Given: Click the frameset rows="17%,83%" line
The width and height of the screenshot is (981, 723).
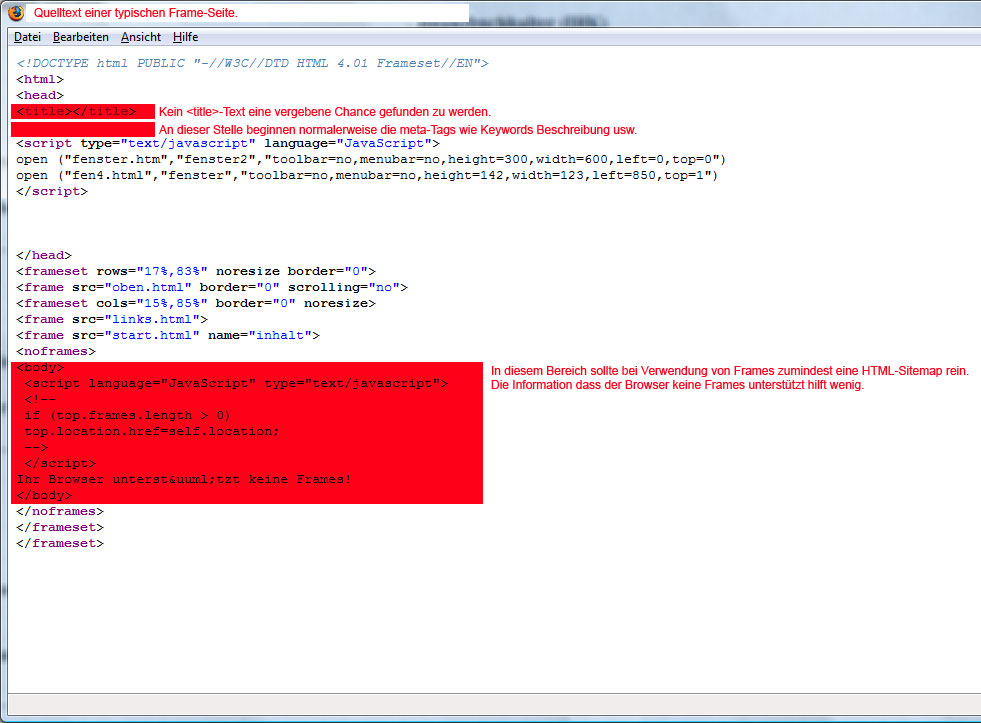Looking at the screenshot, I should pyautogui.click(x=196, y=271).
